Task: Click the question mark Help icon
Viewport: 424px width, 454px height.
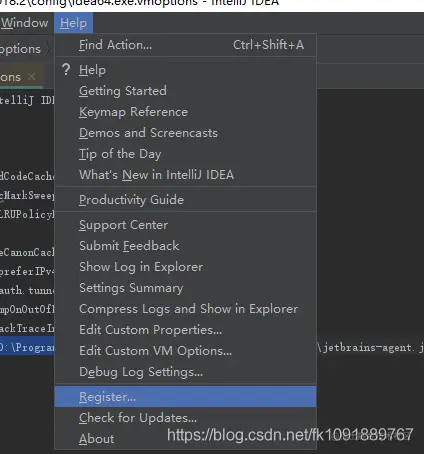Action: point(66,70)
